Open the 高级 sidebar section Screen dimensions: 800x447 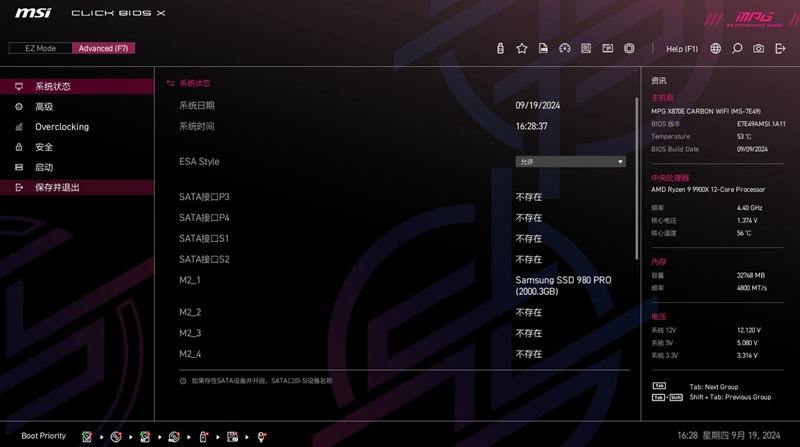pos(77,107)
